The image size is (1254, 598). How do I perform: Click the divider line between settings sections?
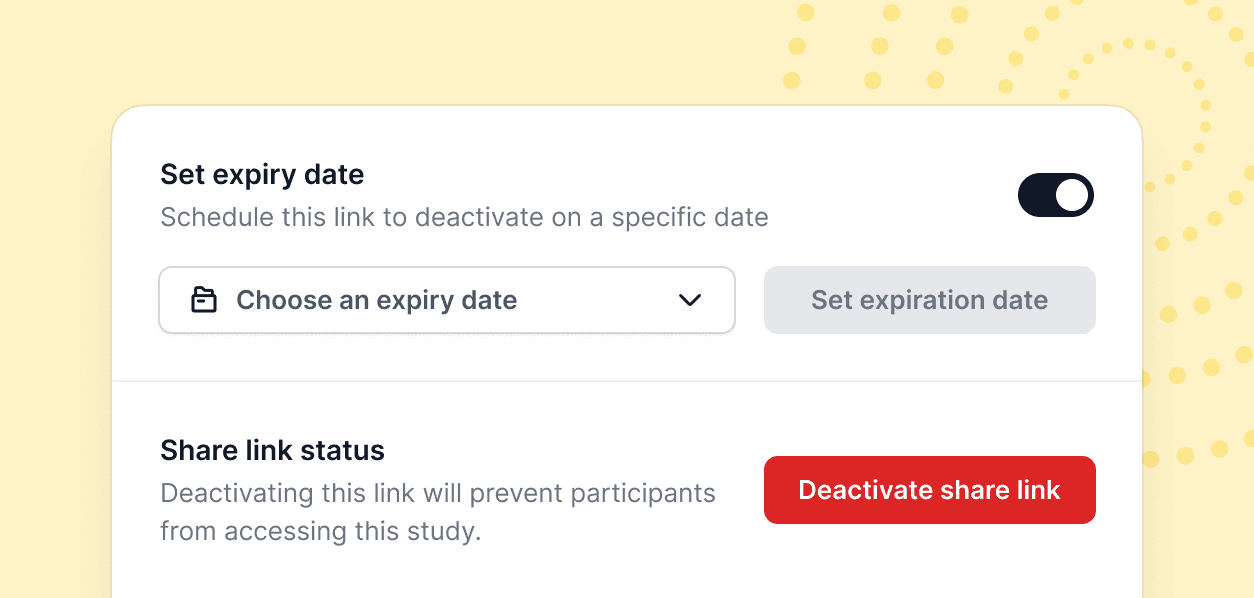[x=627, y=381]
